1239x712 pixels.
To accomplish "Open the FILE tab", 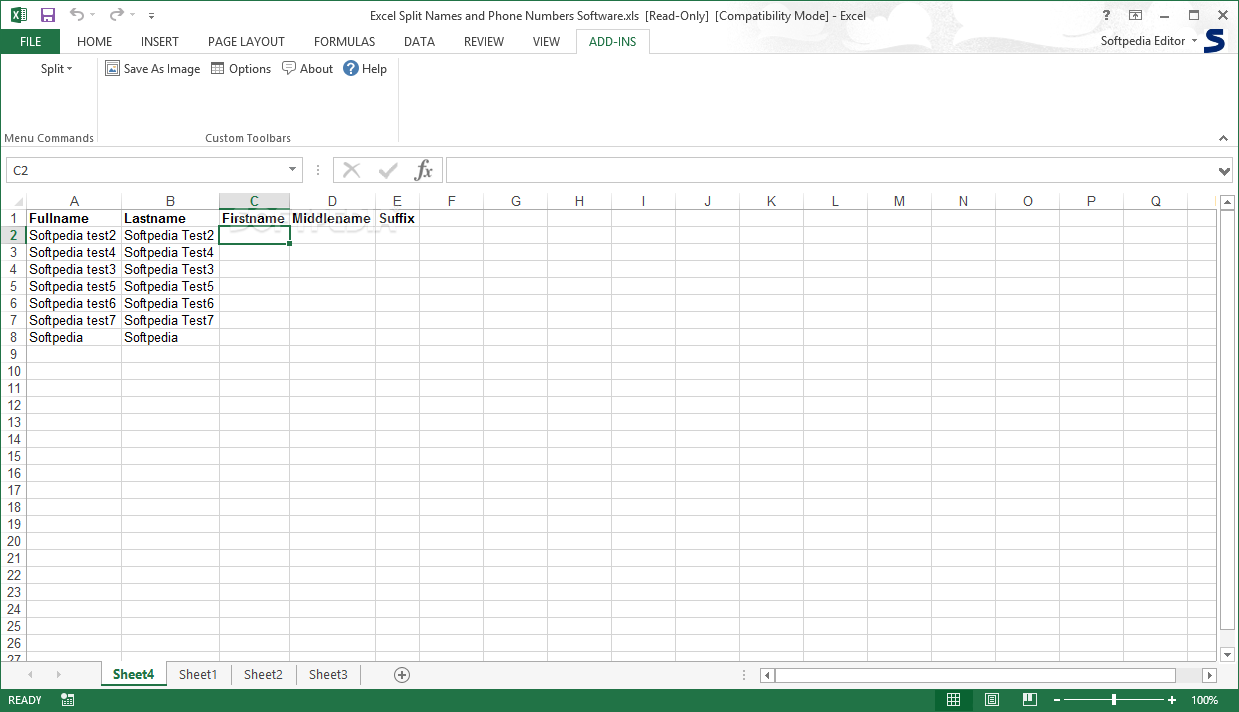I will (x=30, y=41).
